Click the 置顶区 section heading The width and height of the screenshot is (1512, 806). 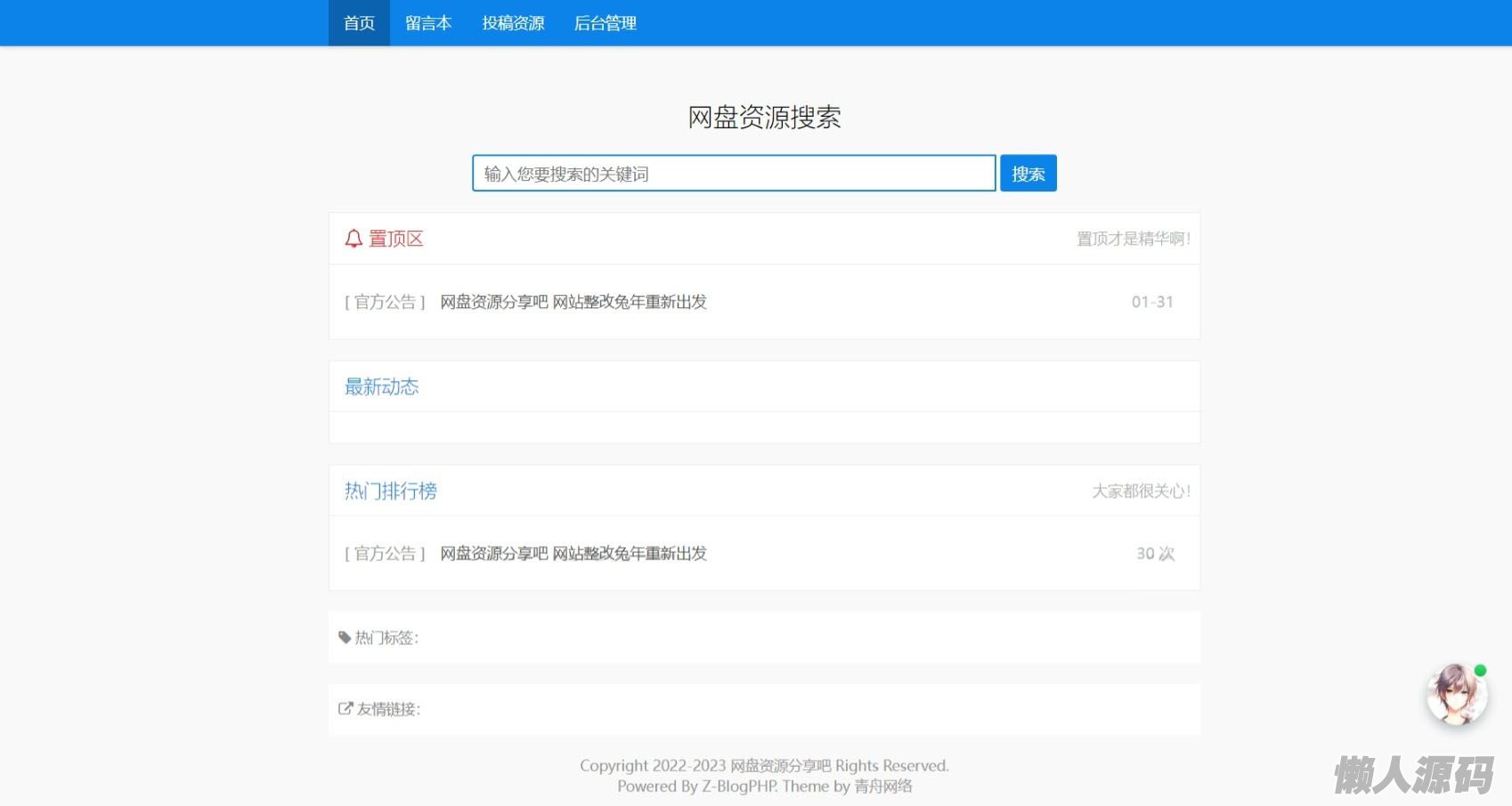[x=396, y=239]
